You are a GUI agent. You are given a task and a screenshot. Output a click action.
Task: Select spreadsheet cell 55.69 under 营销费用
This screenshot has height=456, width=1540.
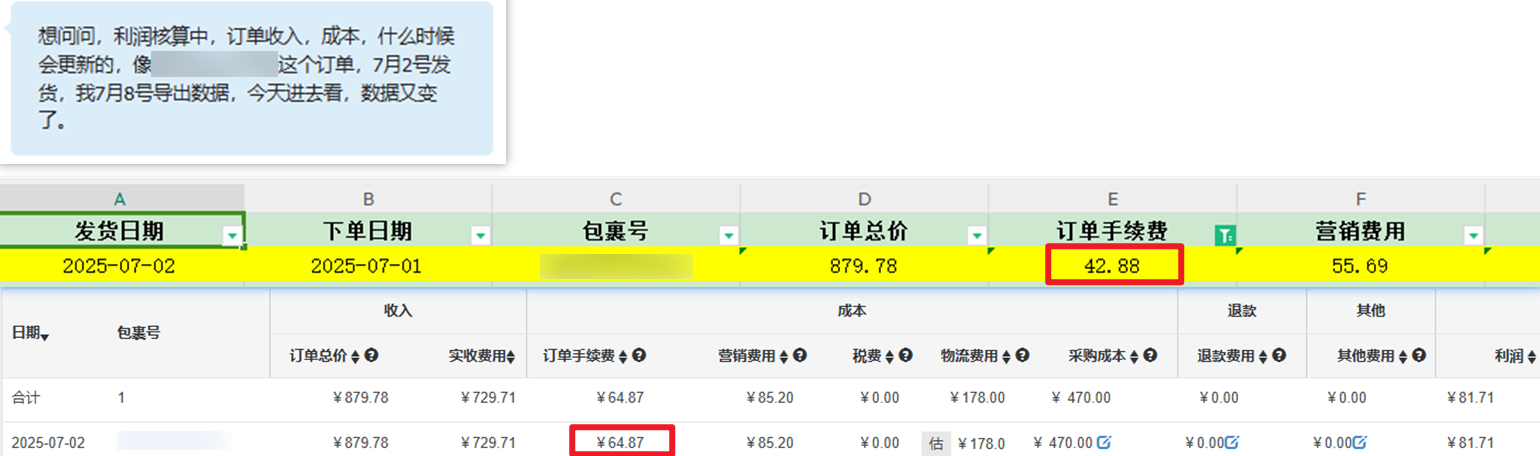click(1361, 266)
